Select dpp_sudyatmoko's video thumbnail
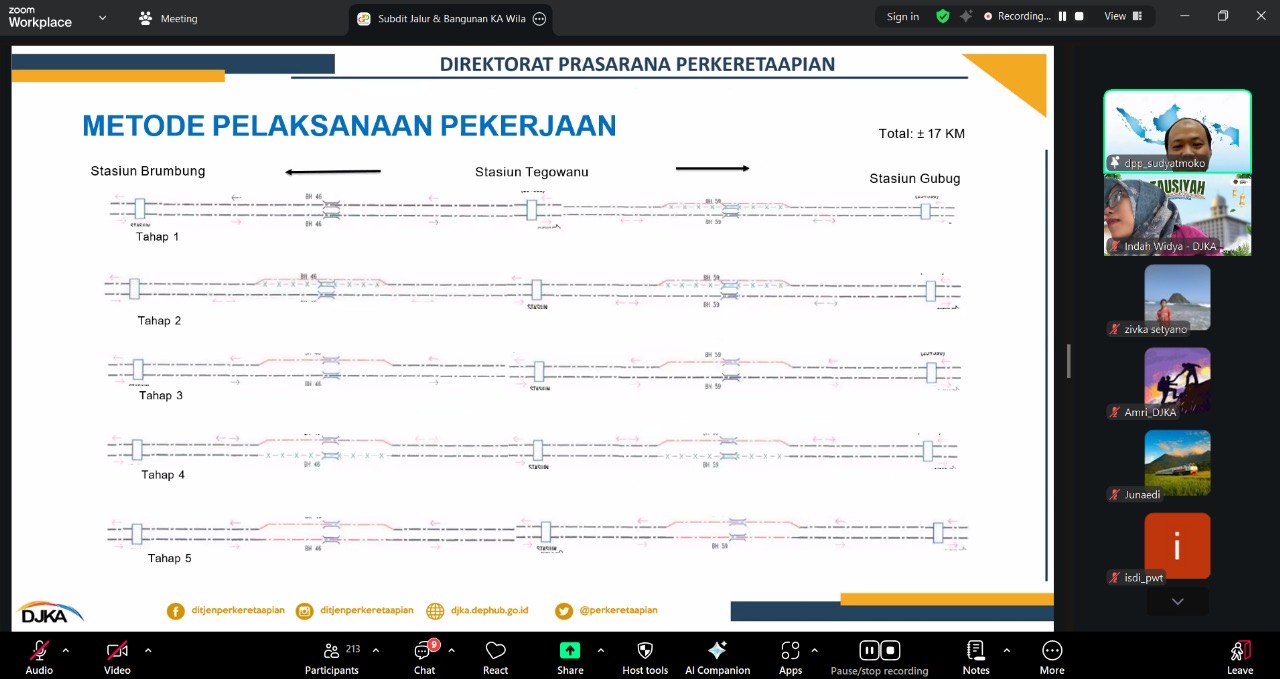This screenshot has height=679, width=1280. click(1177, 131)
